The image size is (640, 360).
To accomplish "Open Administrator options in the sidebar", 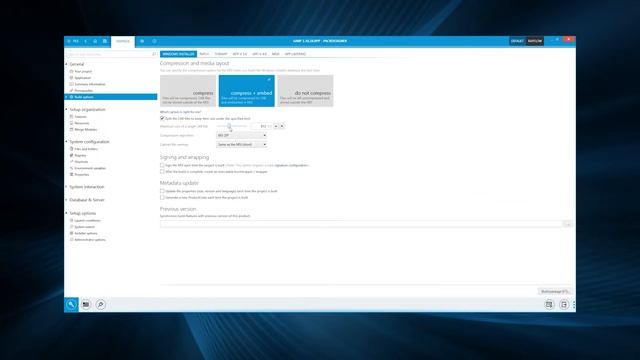I will tap(90, 240).
